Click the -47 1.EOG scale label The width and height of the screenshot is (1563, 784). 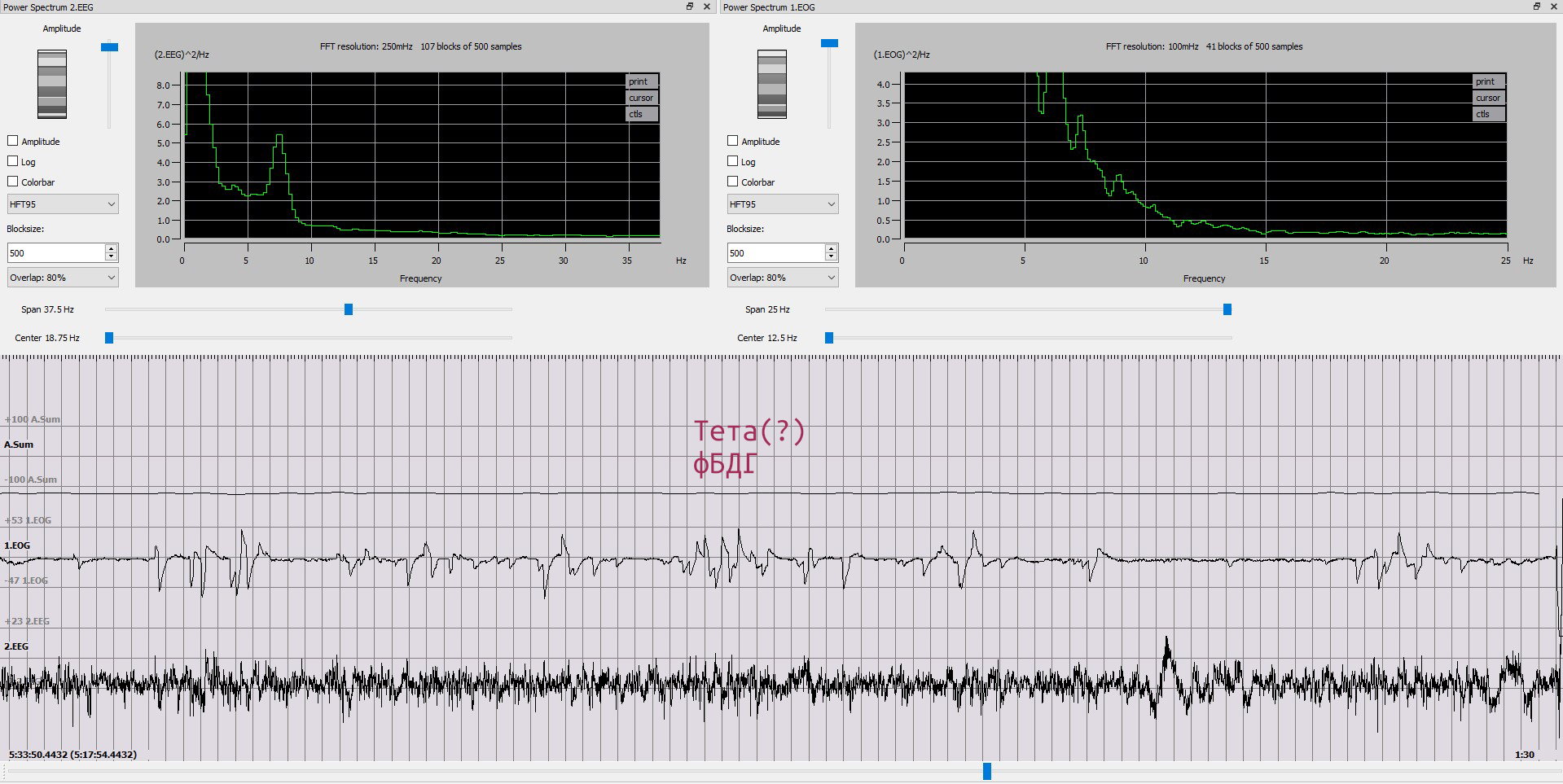tap(27, 580)
